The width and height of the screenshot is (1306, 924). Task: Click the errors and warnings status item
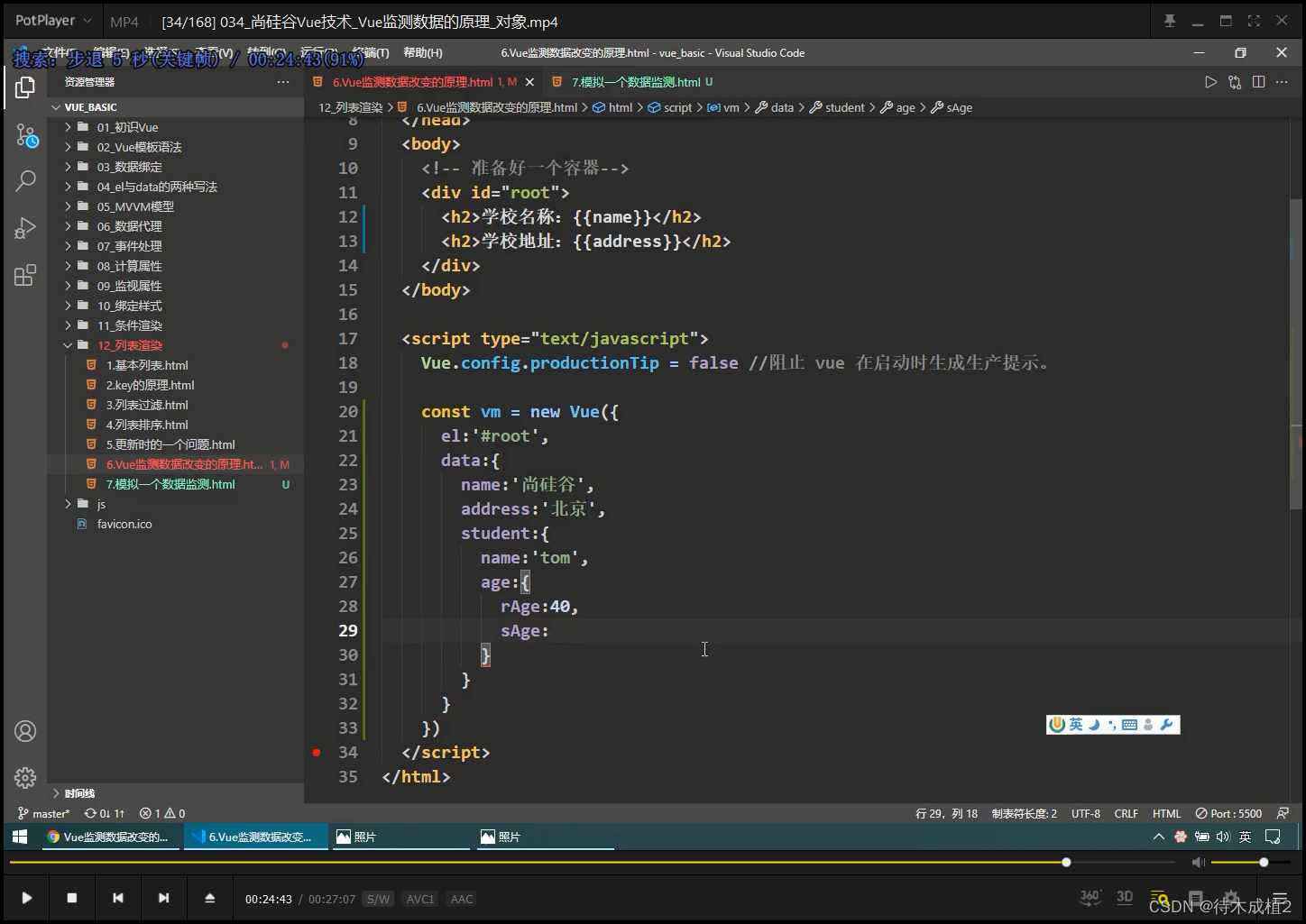point(163,813)
